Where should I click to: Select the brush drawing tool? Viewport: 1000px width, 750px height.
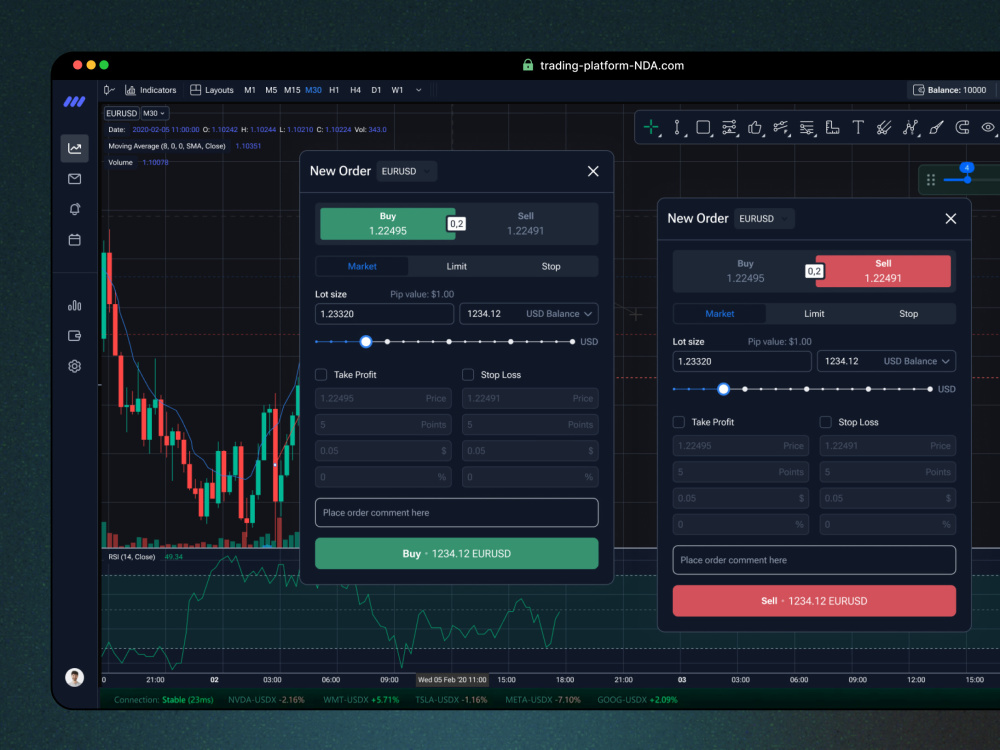[936, 128]
